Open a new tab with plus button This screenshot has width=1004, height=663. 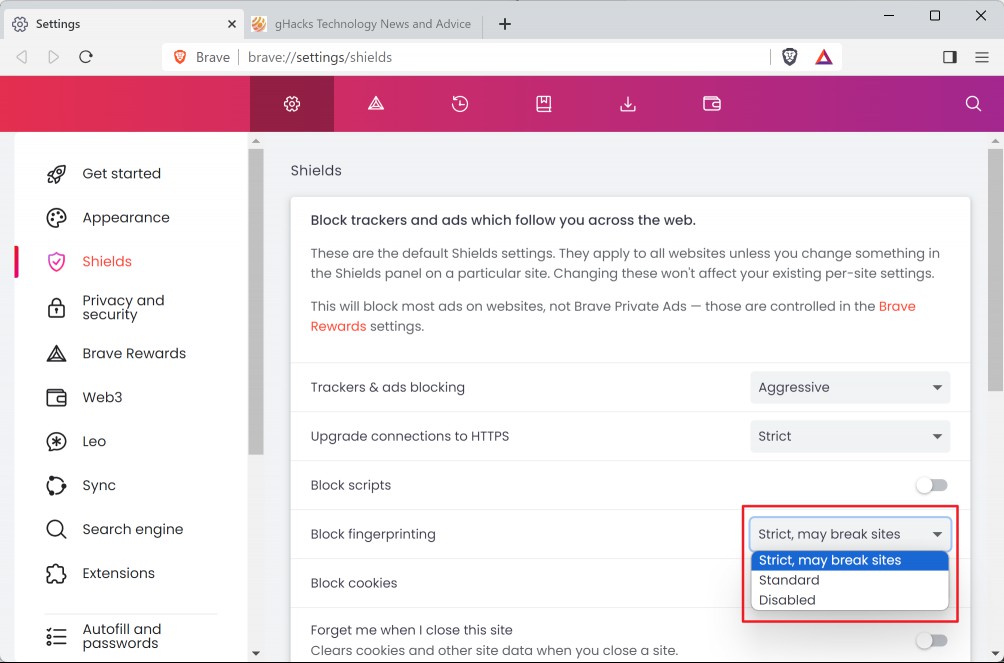point(505,24)
